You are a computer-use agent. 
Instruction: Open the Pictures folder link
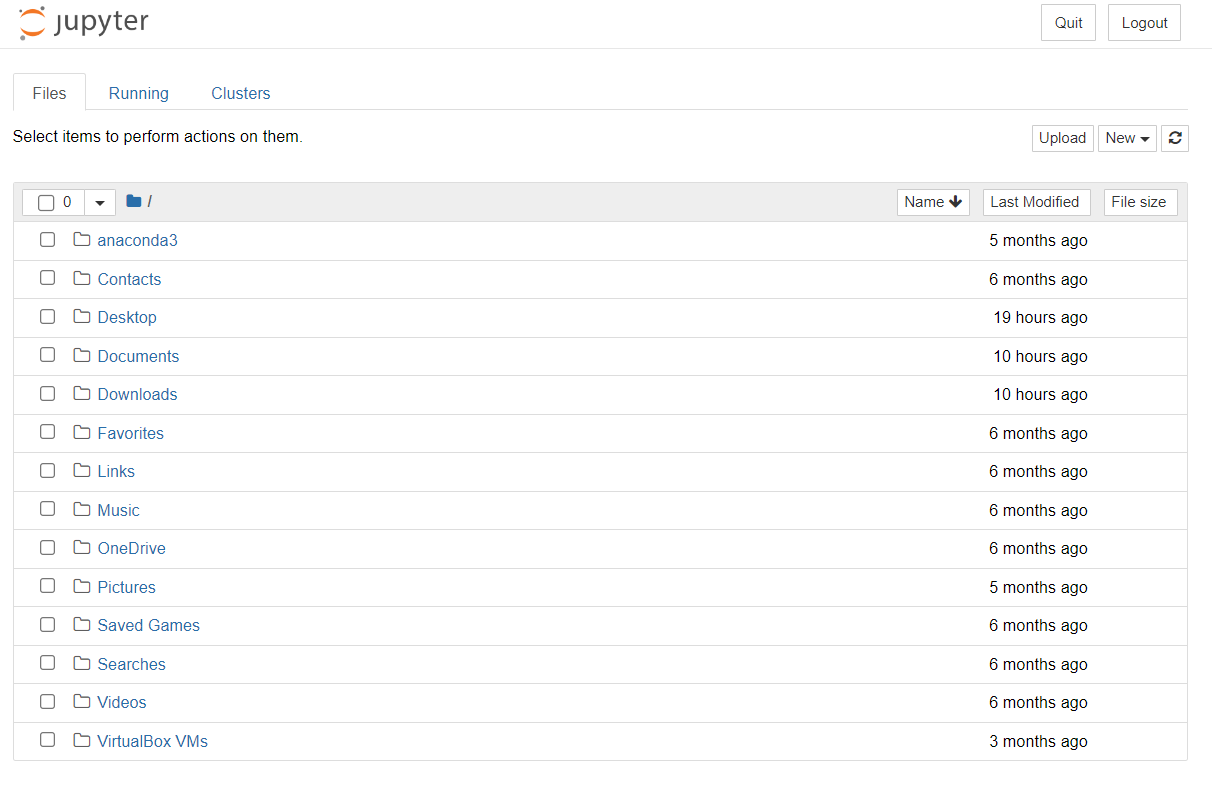(x=126, y=587)
